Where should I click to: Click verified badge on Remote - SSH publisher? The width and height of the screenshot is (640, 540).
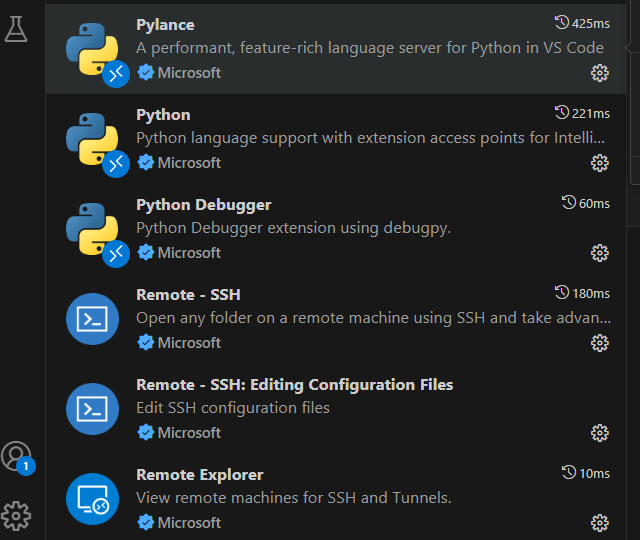(146, 342)
